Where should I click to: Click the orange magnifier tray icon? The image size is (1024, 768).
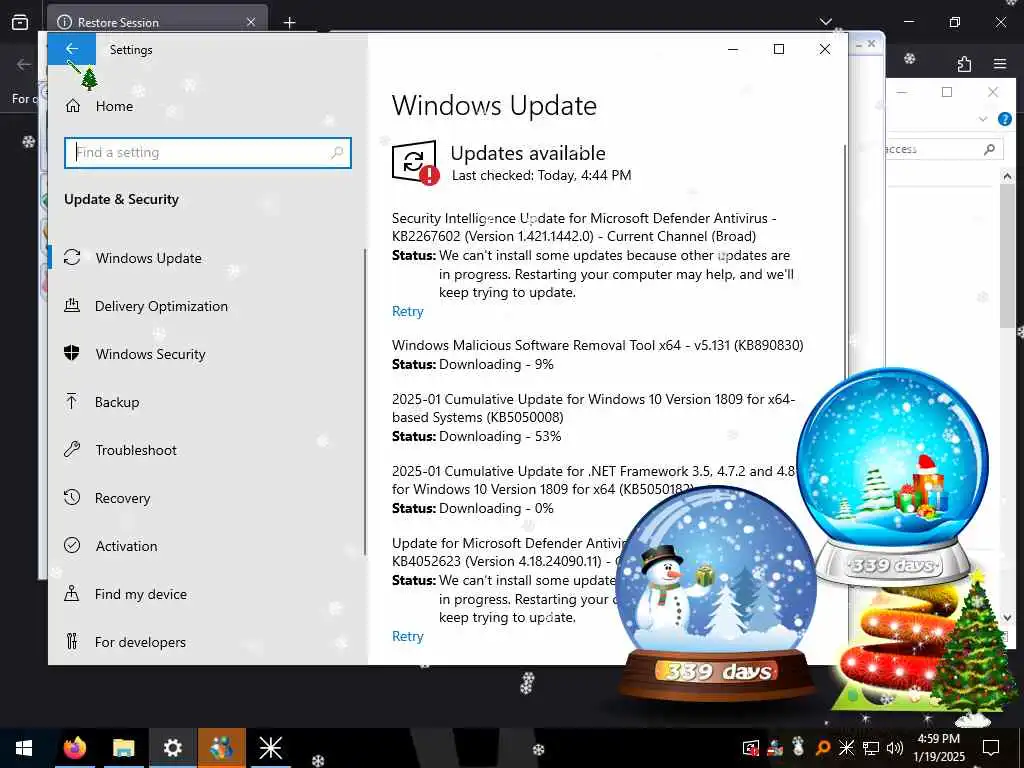point(823,748)
